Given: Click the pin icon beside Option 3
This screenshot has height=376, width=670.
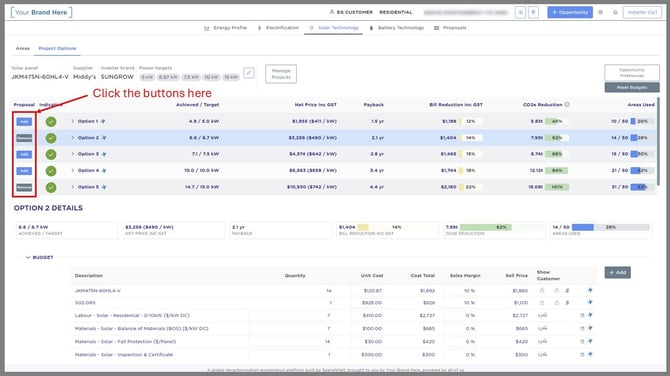Looking at the screenshot, I should tap(103, 154).
